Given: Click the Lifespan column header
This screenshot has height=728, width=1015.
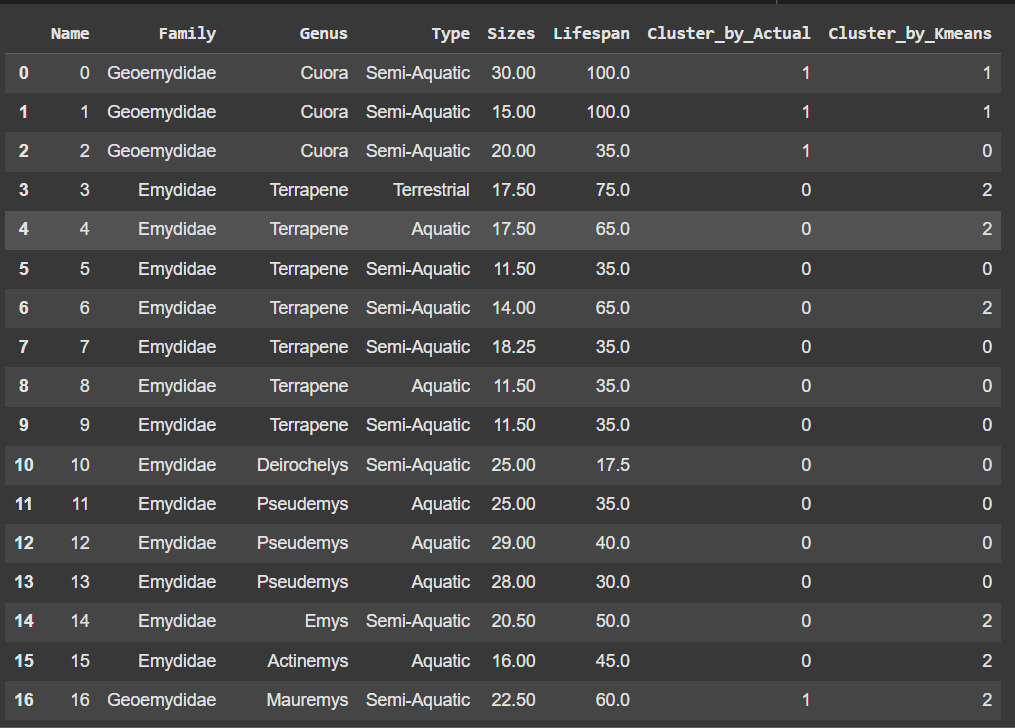Looking at the screenshot, I should (x=591, y=34).
